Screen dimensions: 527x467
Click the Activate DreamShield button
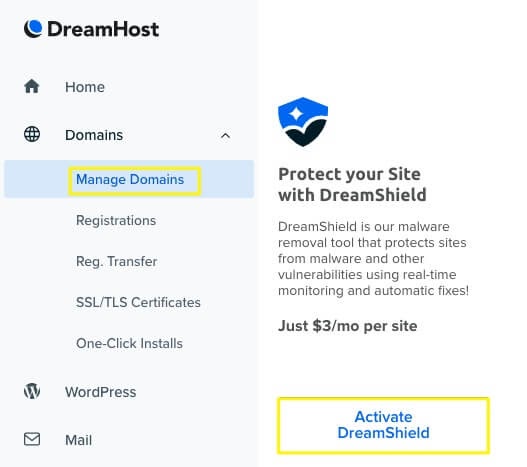(x=383, y=425)
